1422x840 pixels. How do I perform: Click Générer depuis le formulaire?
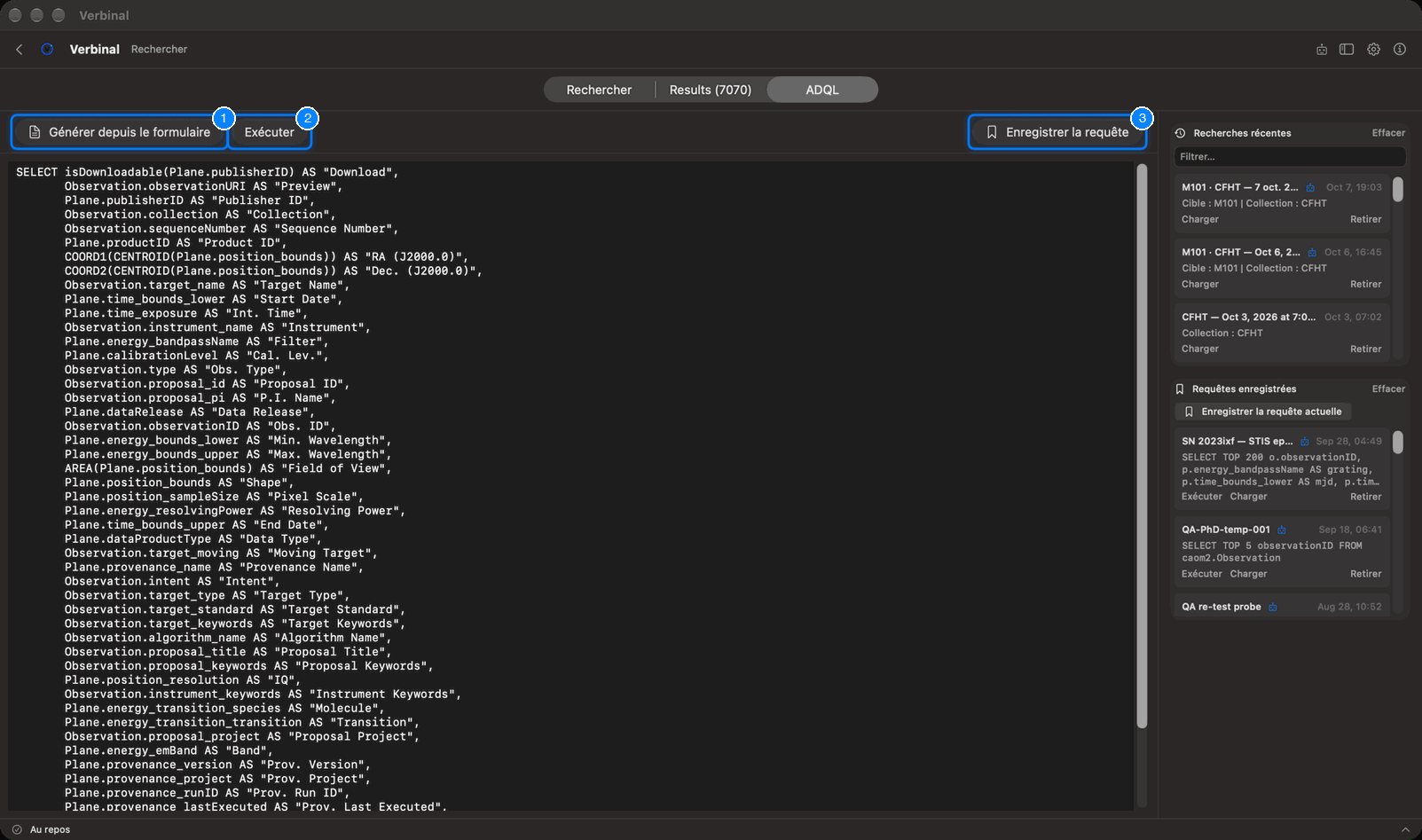click(120, 132)
